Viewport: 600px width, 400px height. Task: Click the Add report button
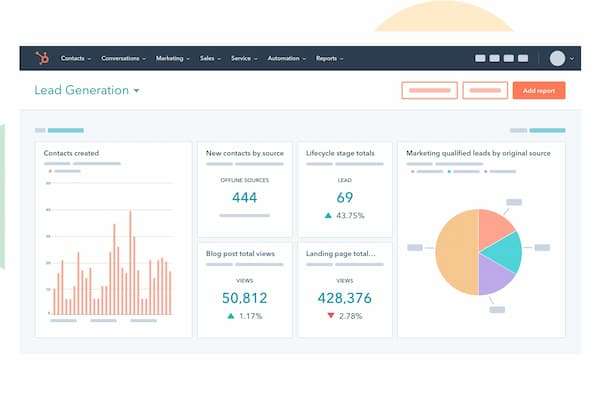538,90
